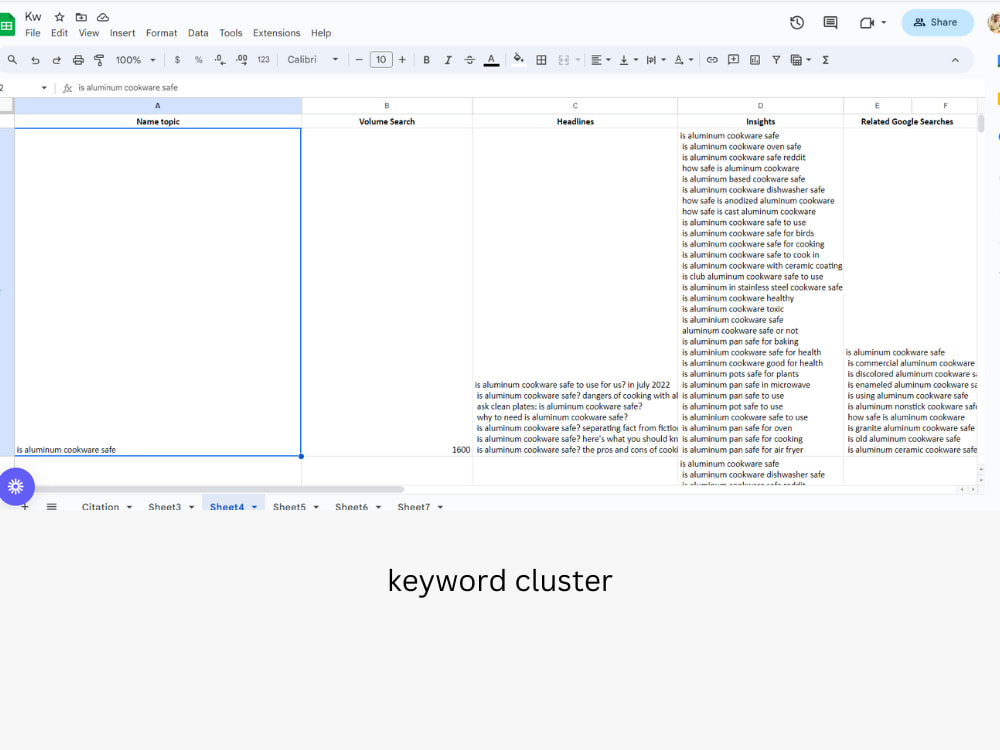This screenshot has width=1000, height=750.
Task: Click the purple floating extension button
Action: coord(17,487)
